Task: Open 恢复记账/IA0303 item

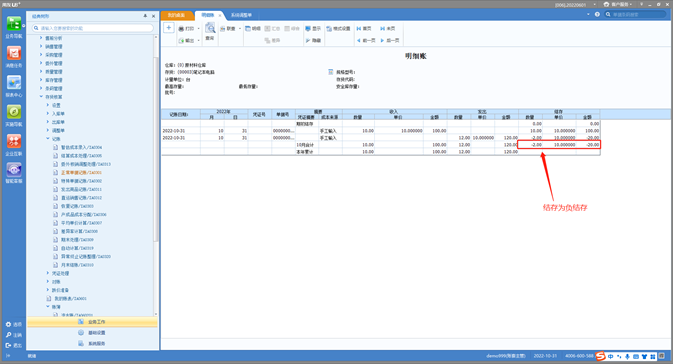Action: 77,206
